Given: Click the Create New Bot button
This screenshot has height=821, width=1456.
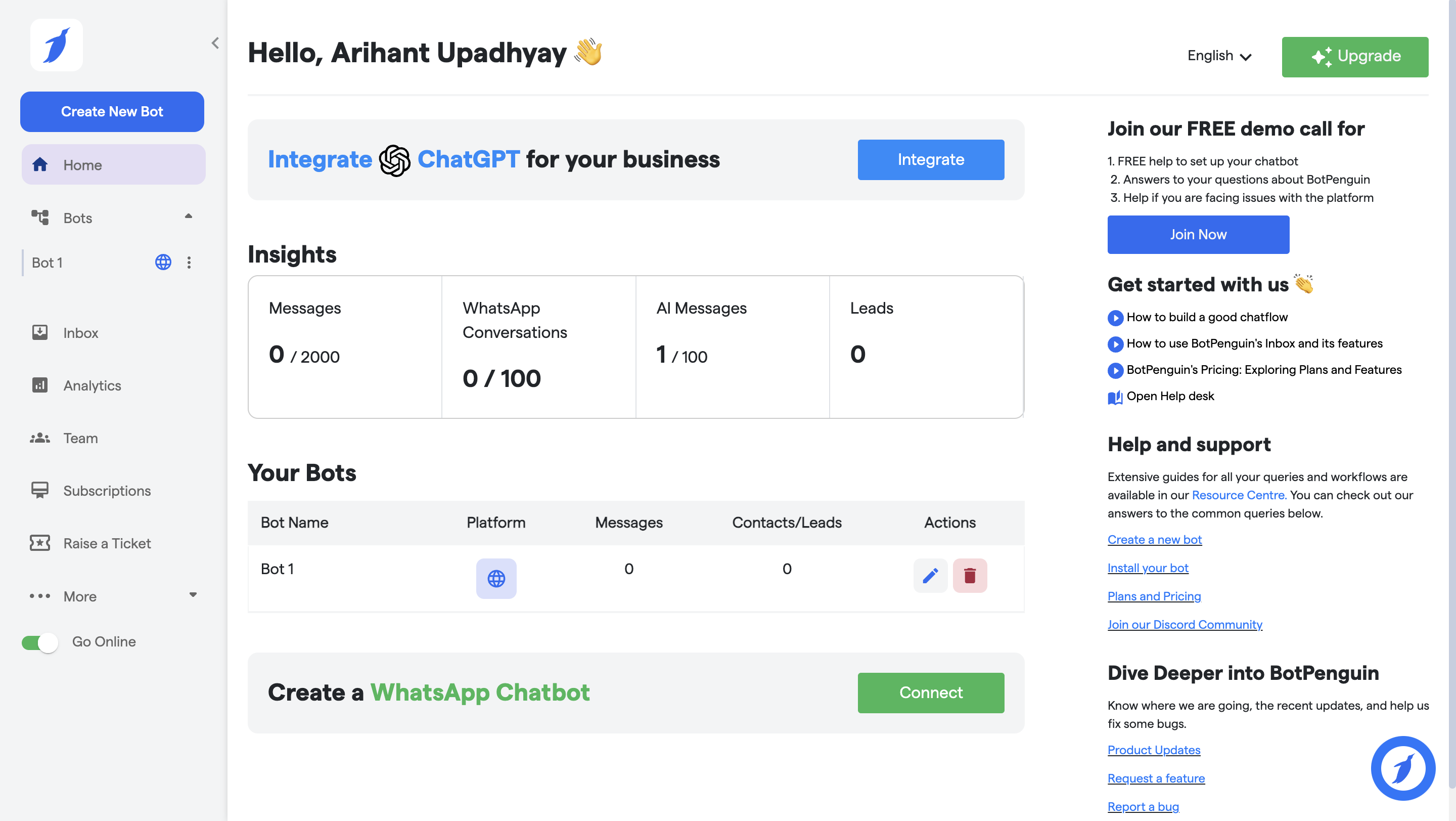Looking at the screenshot, I should coord(112,111).
